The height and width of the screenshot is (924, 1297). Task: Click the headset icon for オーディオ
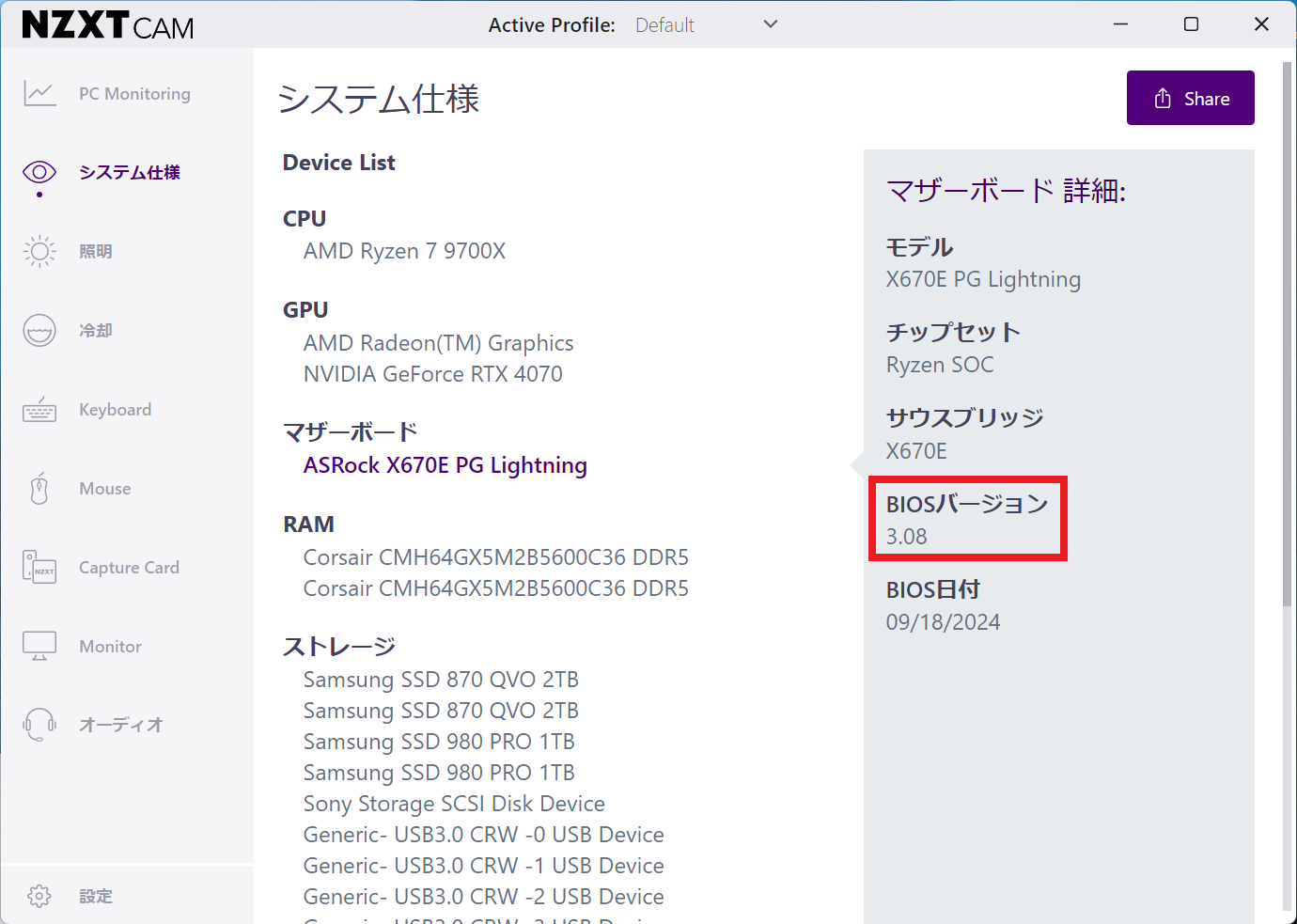click(x=39, y=725)
